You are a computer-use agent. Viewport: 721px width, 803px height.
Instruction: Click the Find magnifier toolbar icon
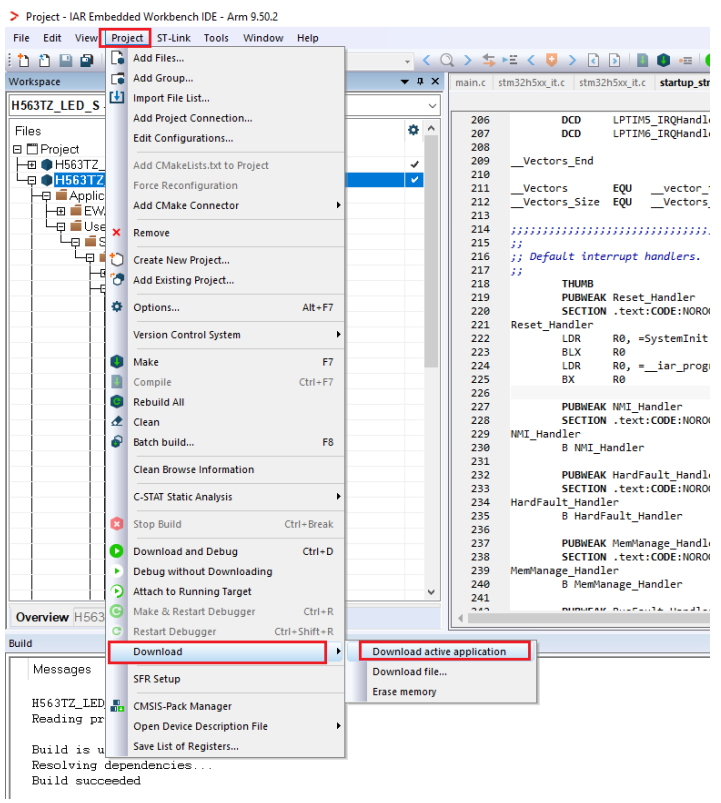tap(447, 60)
